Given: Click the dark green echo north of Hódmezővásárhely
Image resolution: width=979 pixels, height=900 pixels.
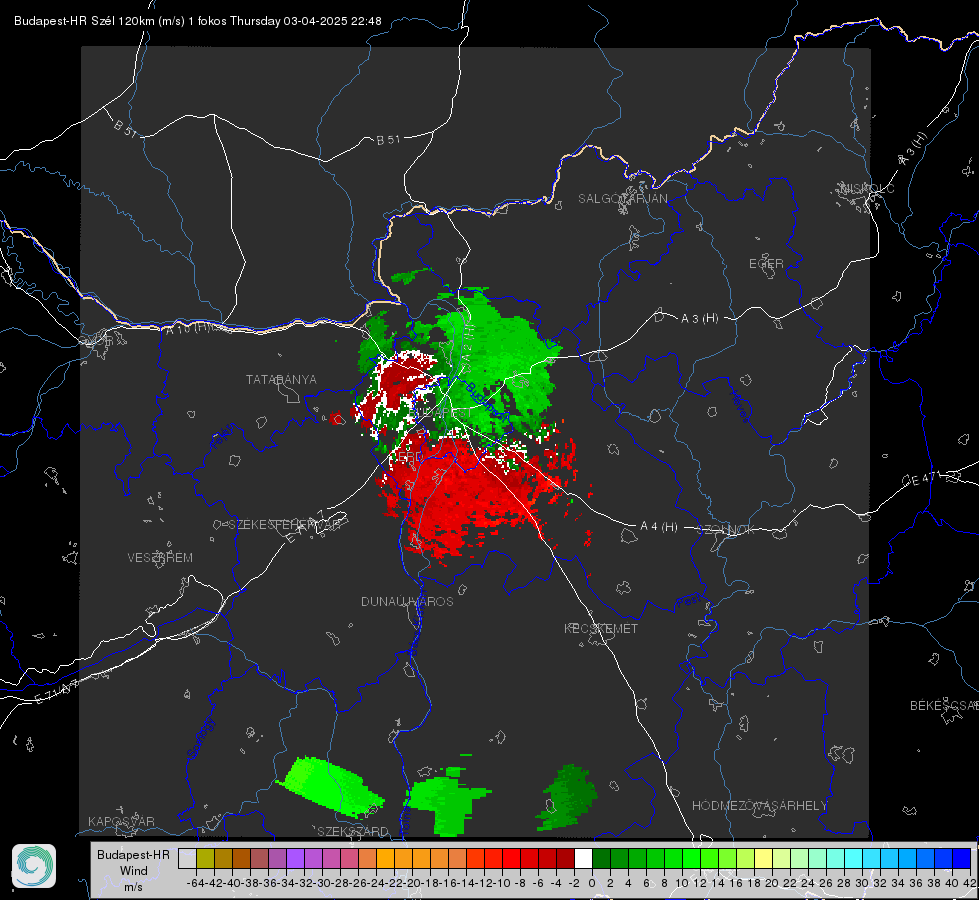Looking at the screenshot, I should pos(567,798).
